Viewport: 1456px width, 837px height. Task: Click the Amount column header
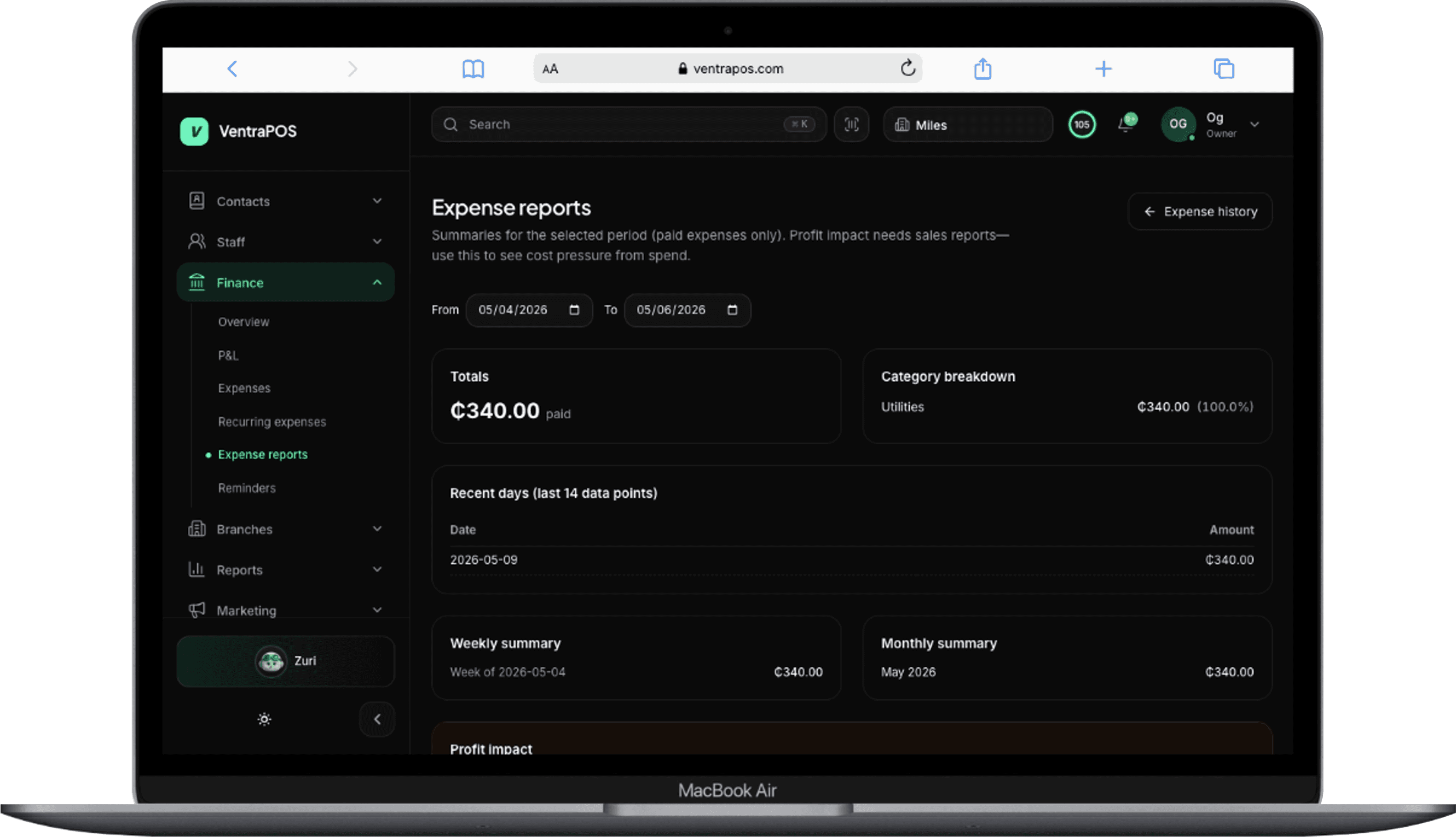coord(1231,529)
